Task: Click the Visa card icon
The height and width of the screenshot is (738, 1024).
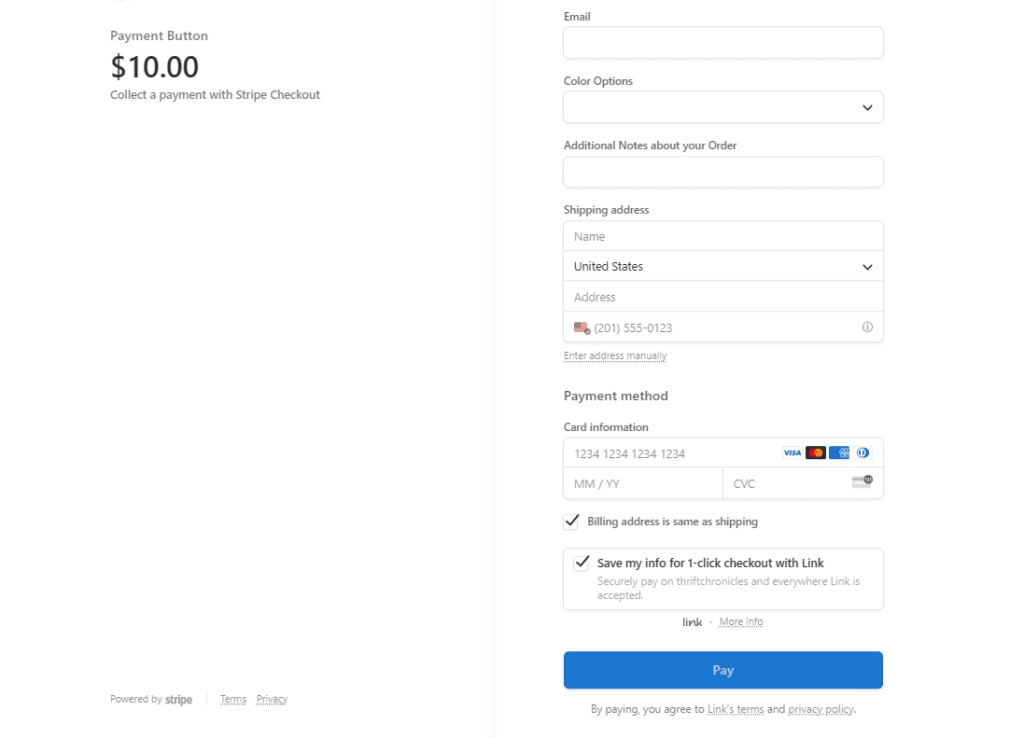Action: click(x=792, y=453)
